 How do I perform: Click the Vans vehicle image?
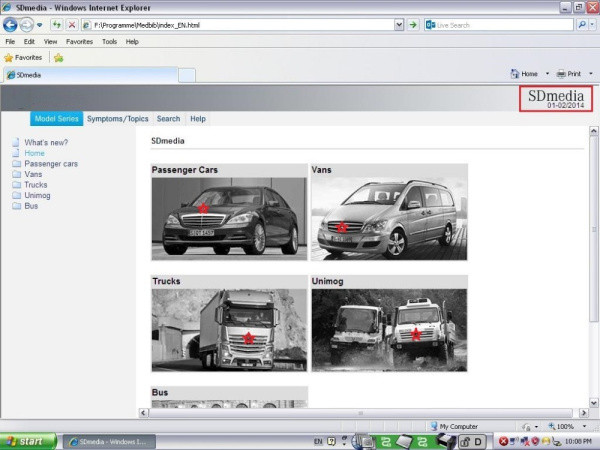[x=389, y=218]
